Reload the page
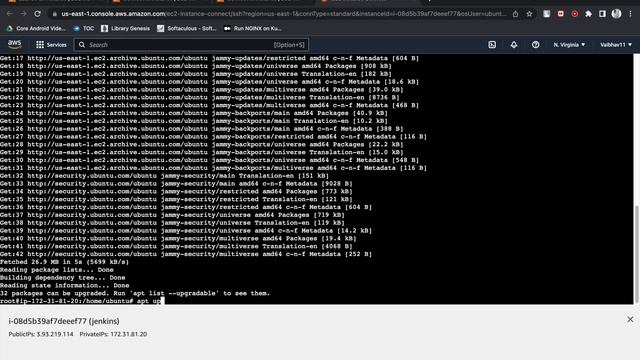The width and height of the screenshot is (640, 360). tap(37, 14)
